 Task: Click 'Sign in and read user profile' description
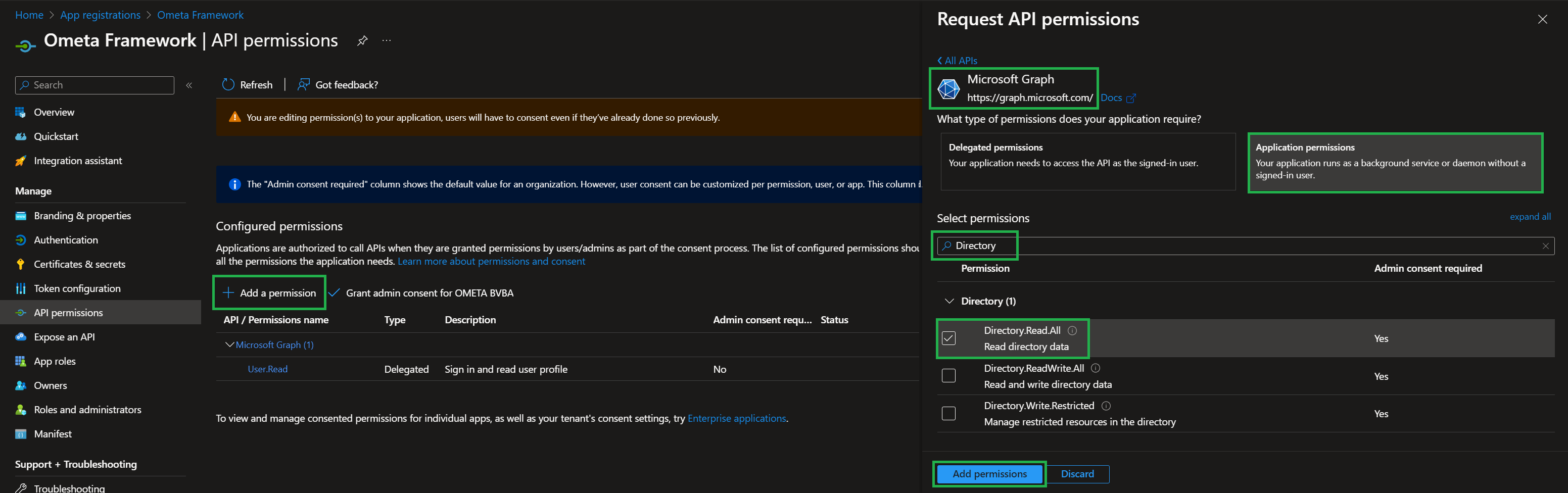tap(506, 369)
